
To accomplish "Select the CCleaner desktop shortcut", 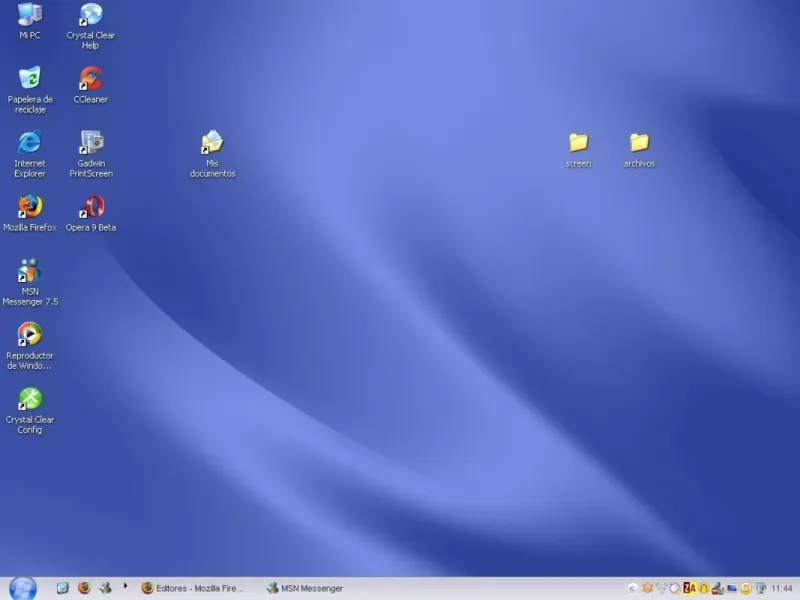I will pyautogui.click(x=91, y=85).
